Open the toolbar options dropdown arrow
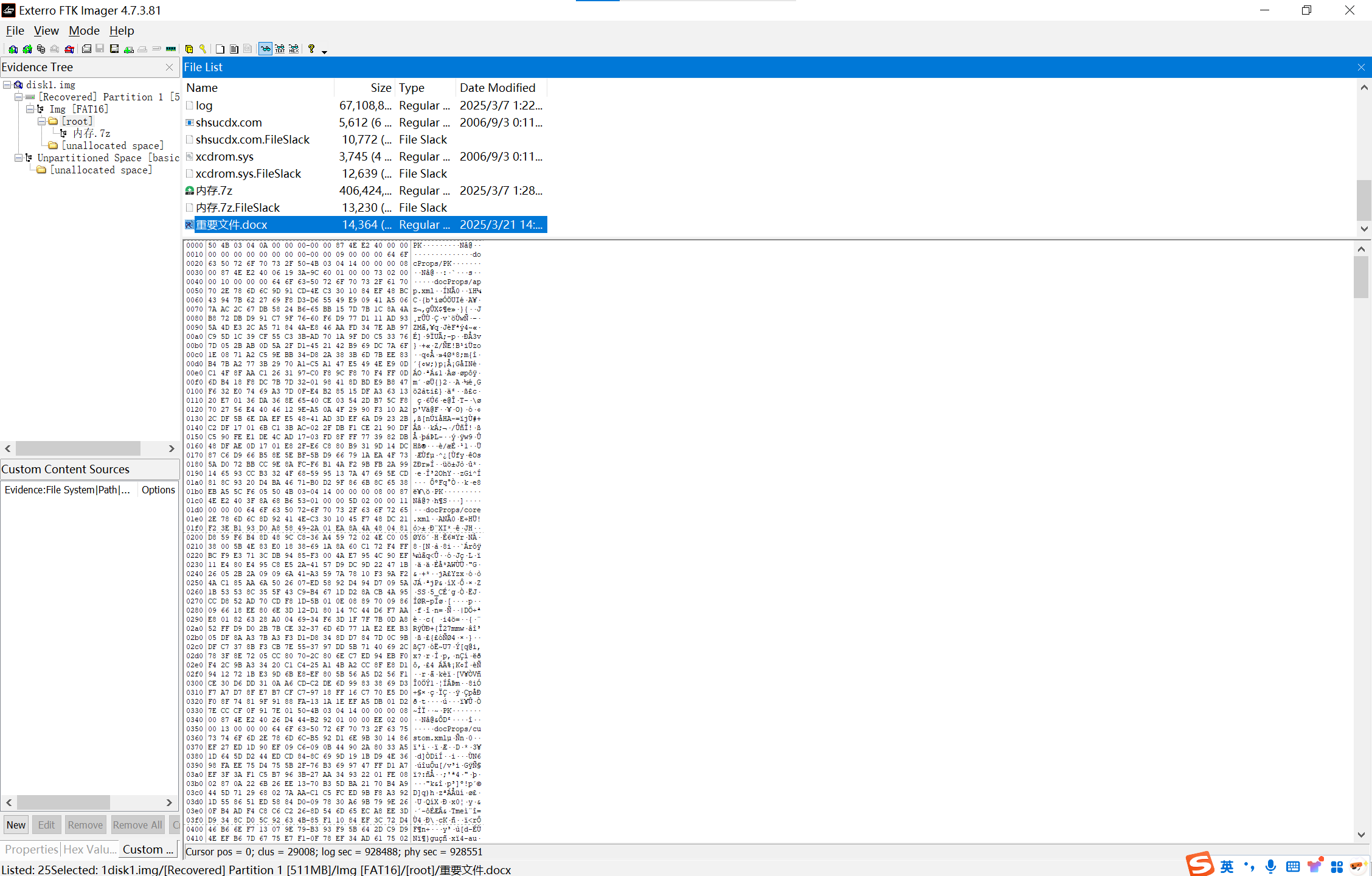This screenshot has width=1372, height=876. [x=324, y=51]
